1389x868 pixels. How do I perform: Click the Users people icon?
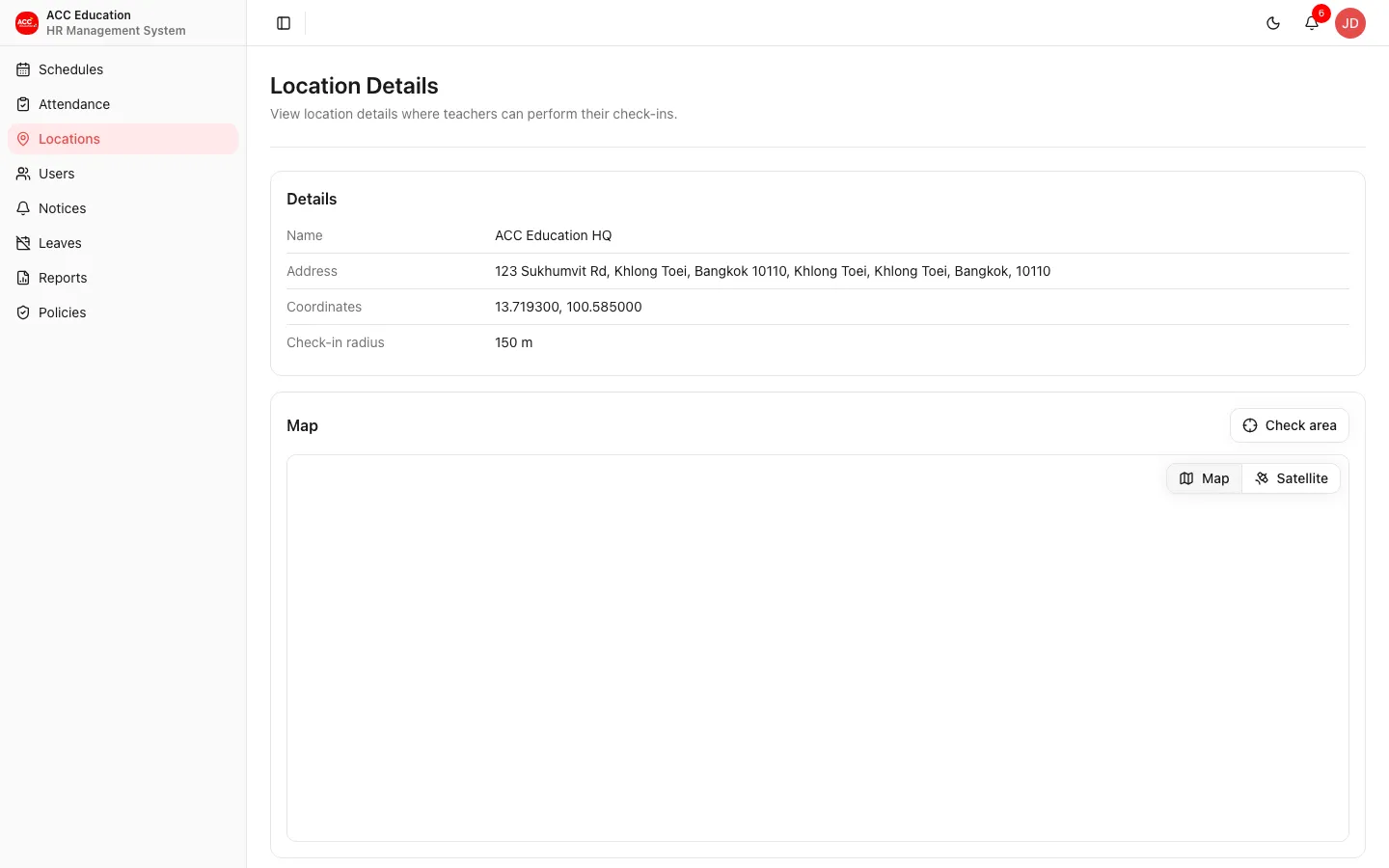[x=23, y=174]
